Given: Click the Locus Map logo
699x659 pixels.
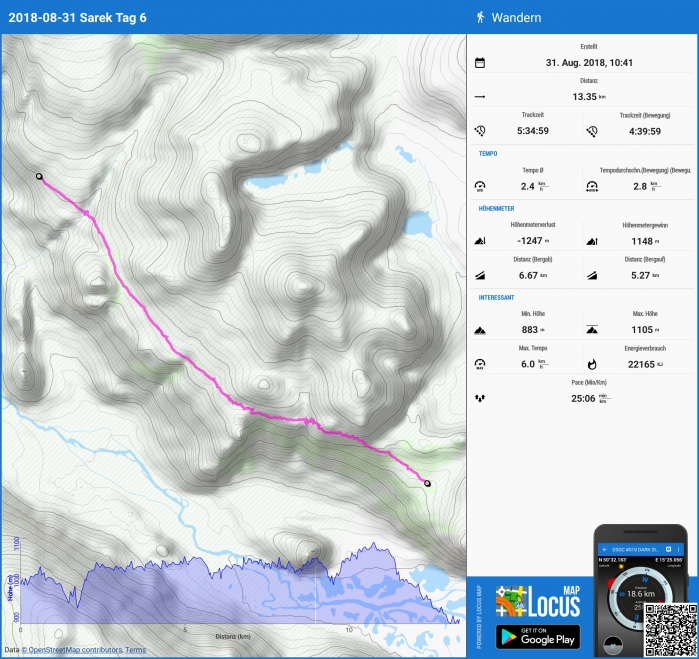Looking at the screenshot, I should tap(538, 601).
